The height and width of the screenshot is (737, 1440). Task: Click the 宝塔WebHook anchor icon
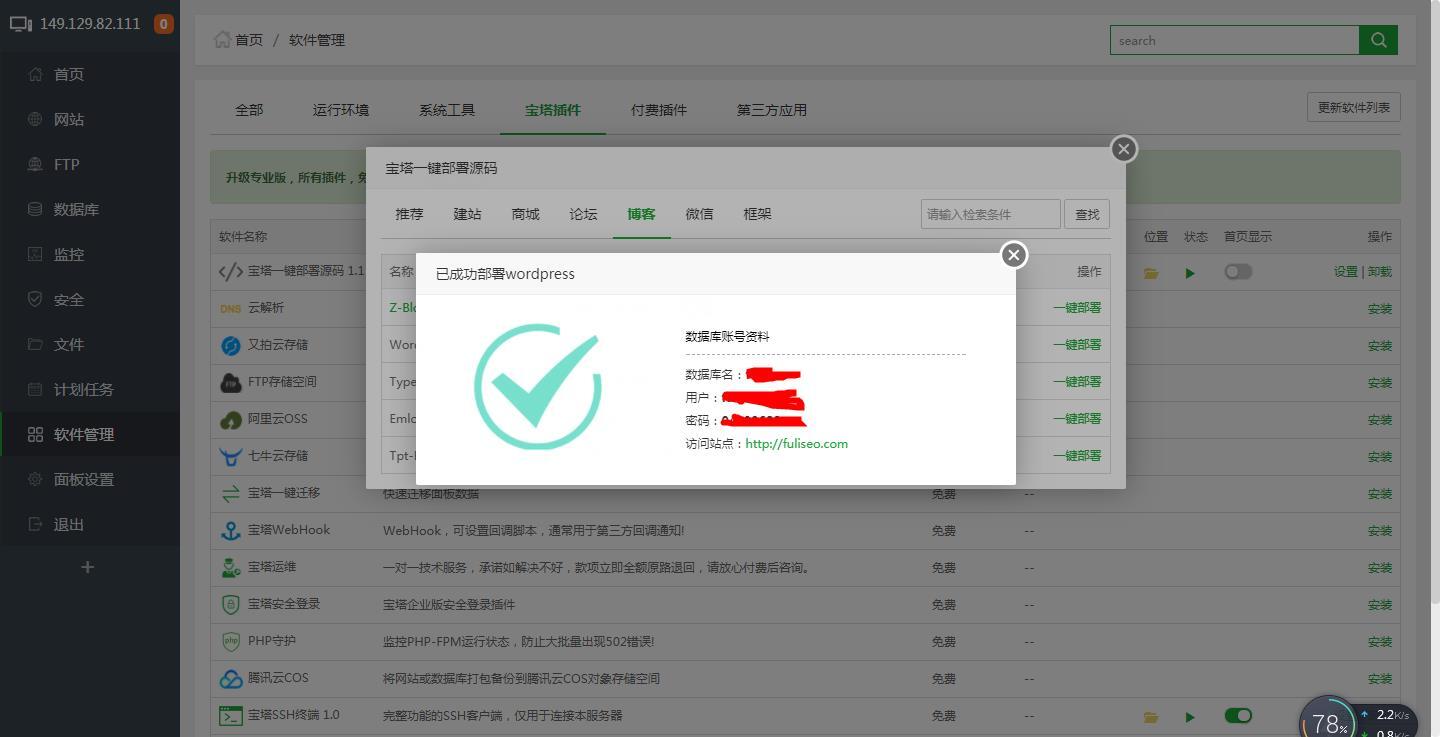[x=231, y=531]
